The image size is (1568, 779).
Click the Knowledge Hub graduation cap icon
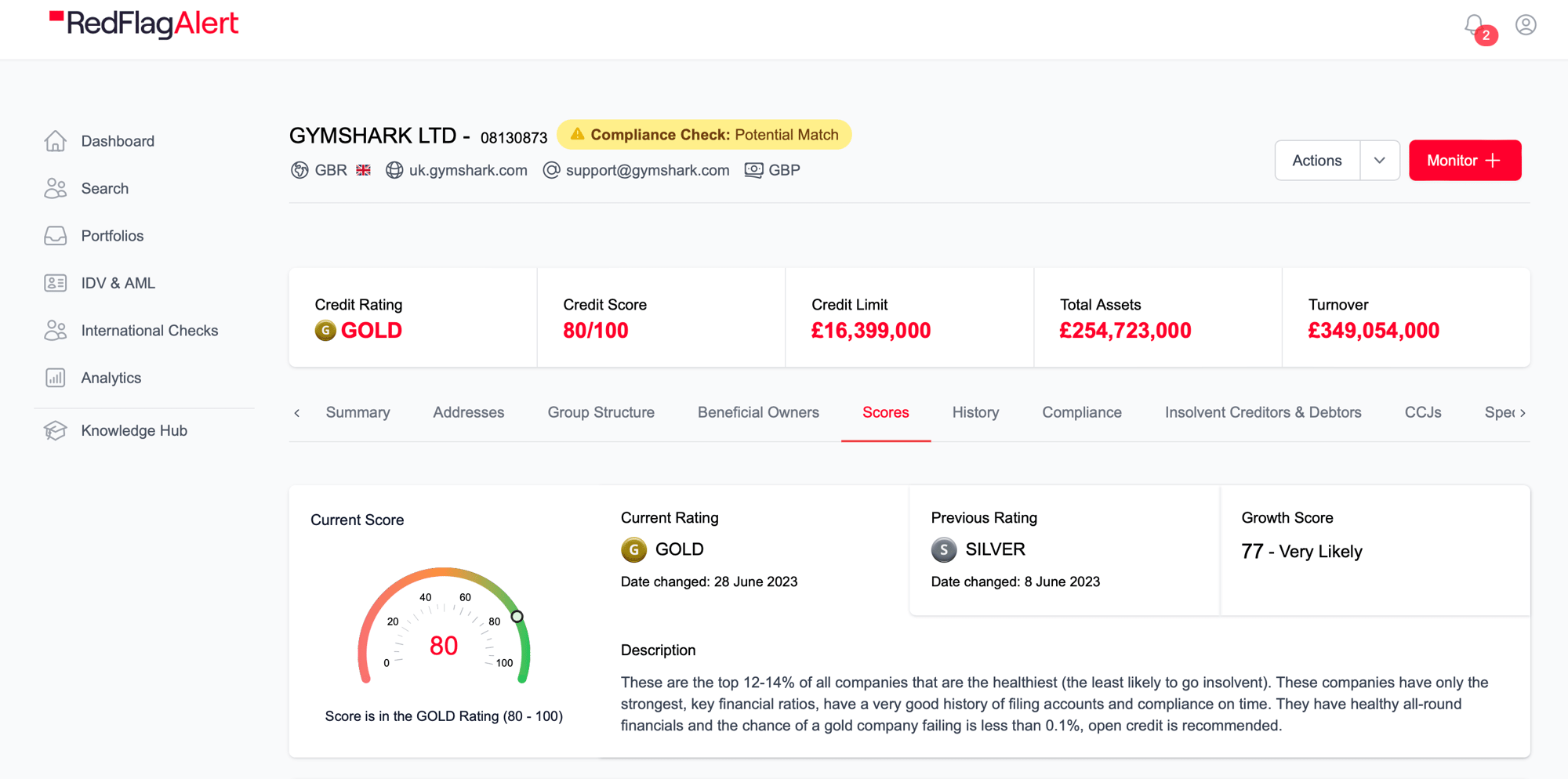point(56,430)
